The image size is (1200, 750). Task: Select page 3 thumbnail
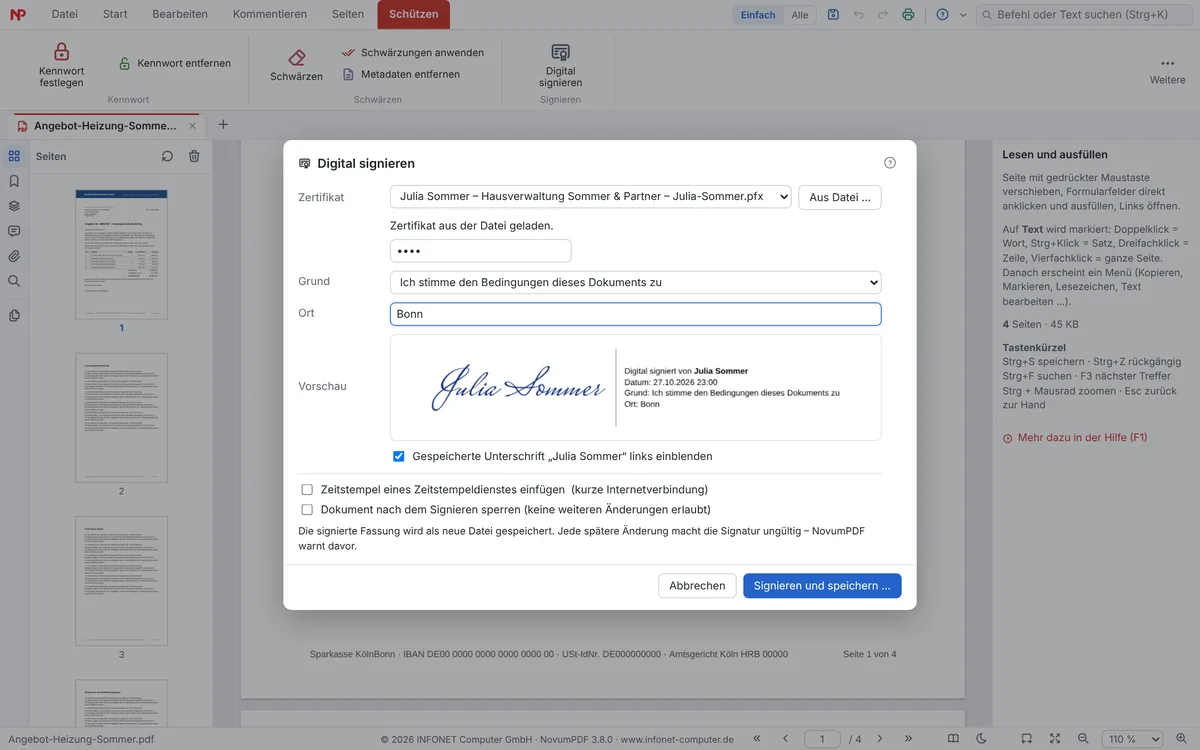point(121,581)
